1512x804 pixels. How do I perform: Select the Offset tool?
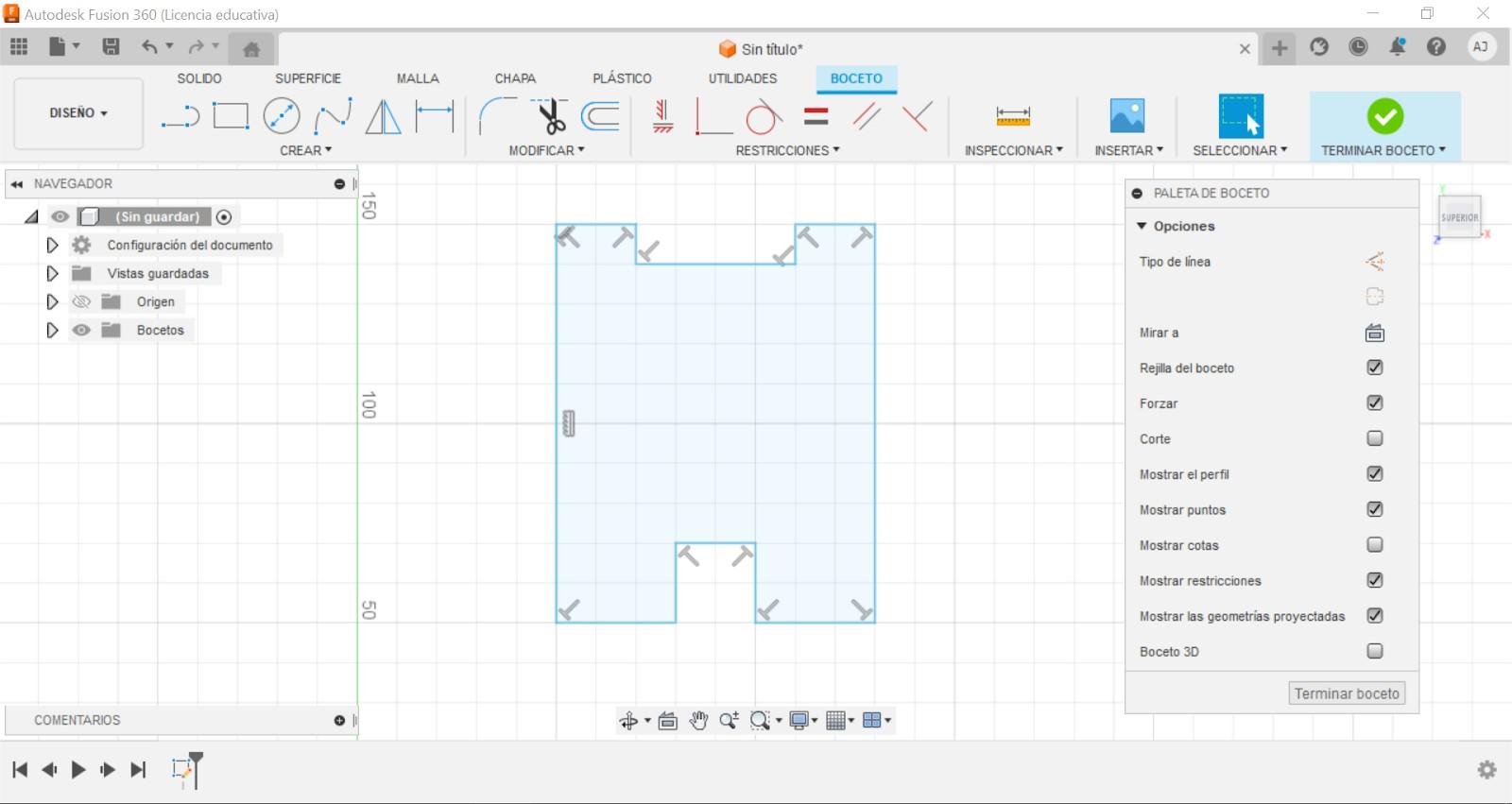pos(600,116)
